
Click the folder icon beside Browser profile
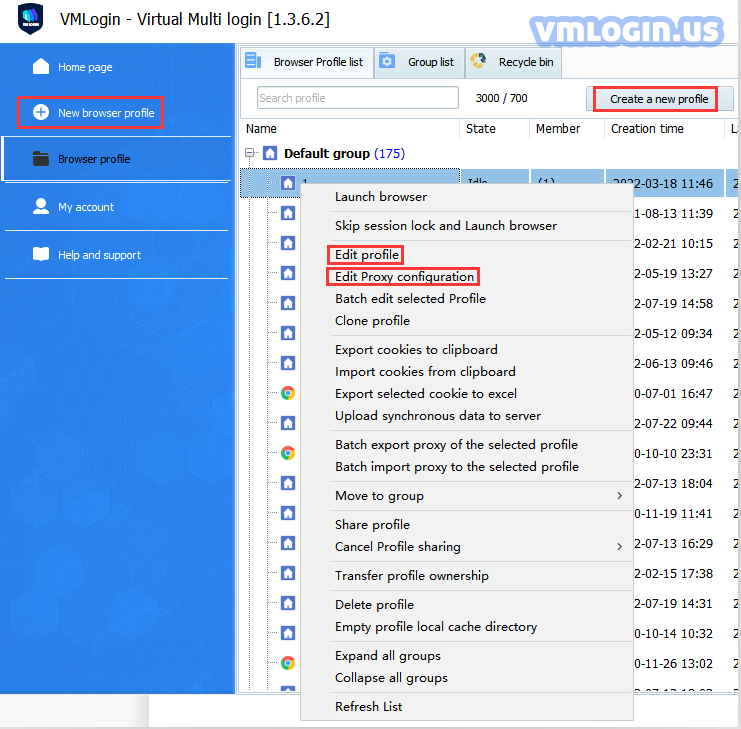click(x=41, y=158)
